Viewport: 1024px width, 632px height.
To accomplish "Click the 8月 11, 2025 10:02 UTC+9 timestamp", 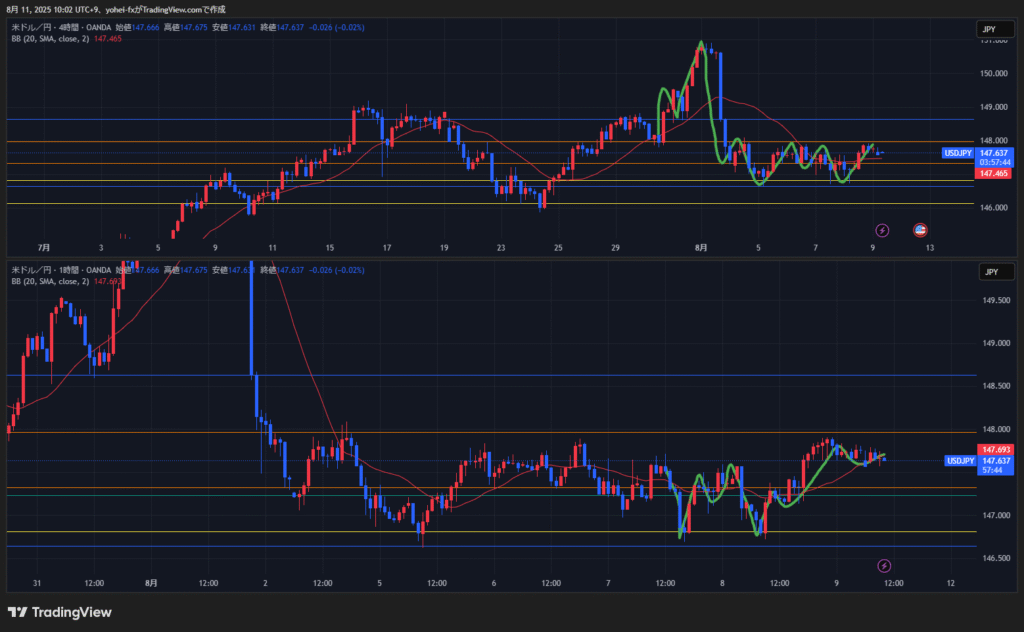I will point(52,10).
